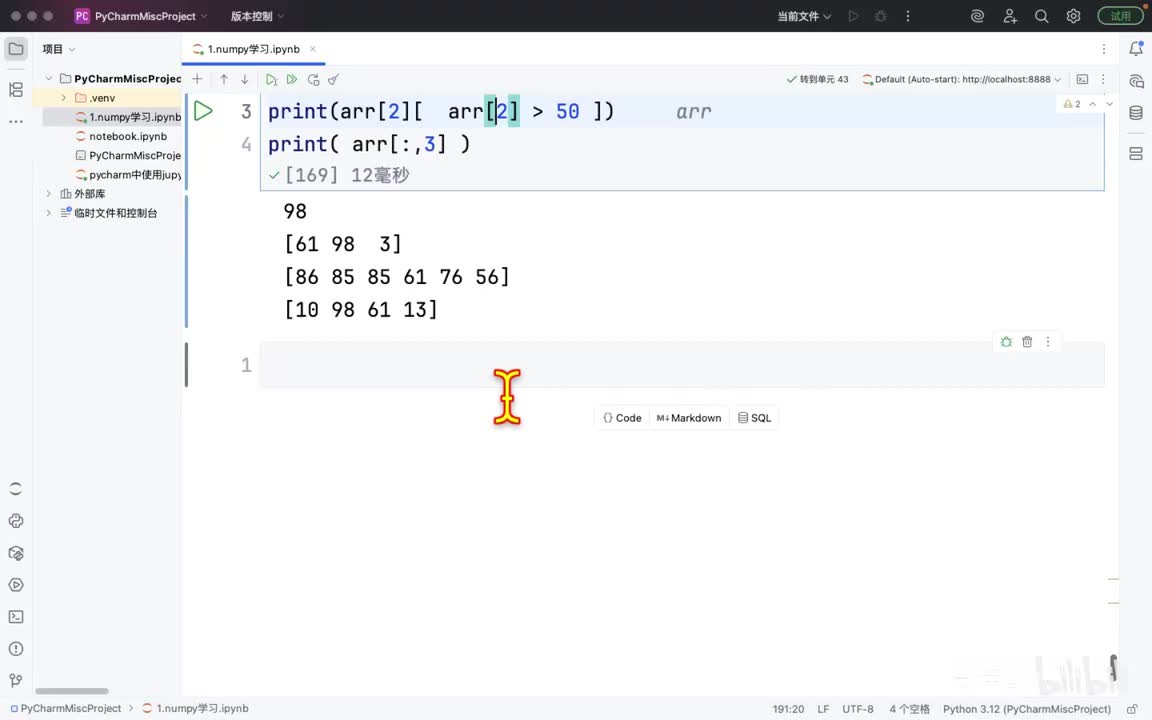Open the Structure tool window icon
The width and height of the screenshot is (1152, 720).
(15, 90)
